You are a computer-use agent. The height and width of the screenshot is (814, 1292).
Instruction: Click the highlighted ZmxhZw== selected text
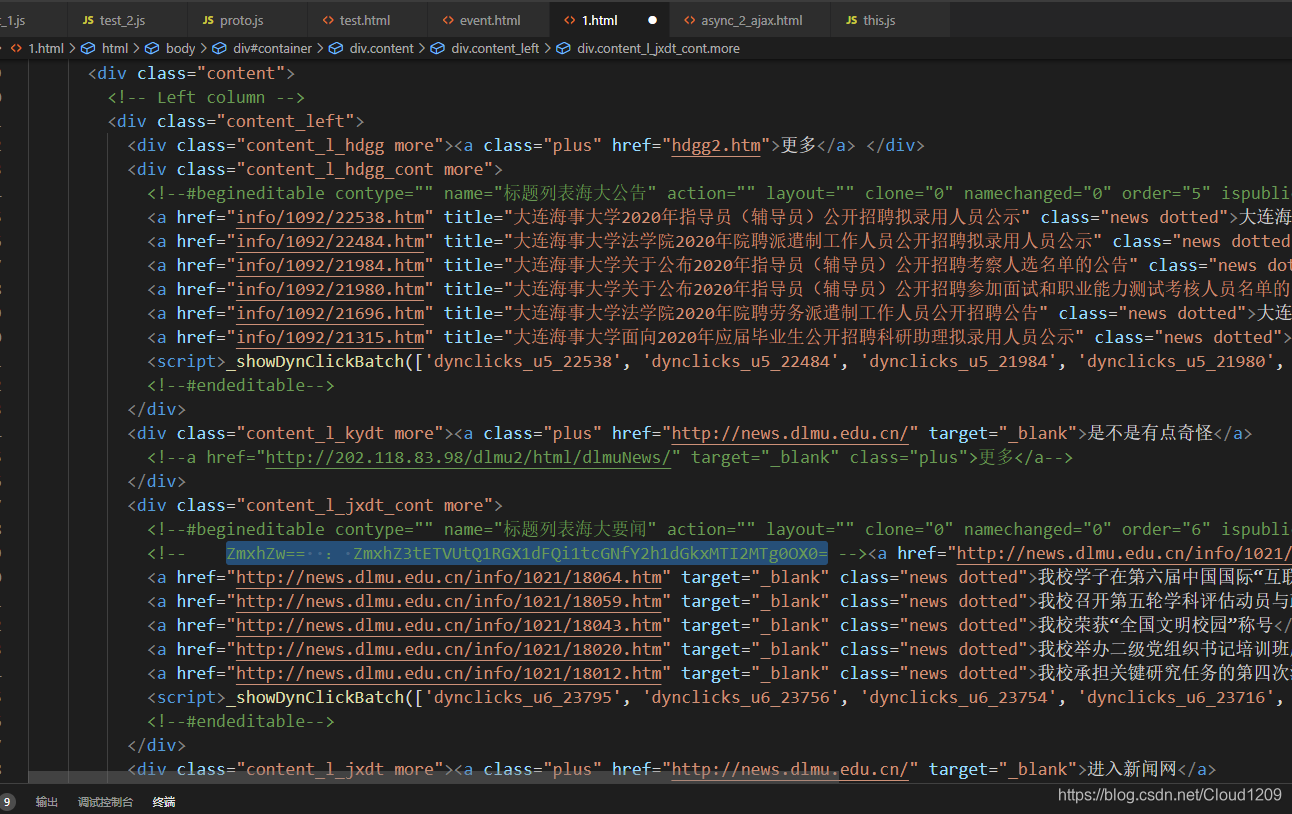point(527,554)
